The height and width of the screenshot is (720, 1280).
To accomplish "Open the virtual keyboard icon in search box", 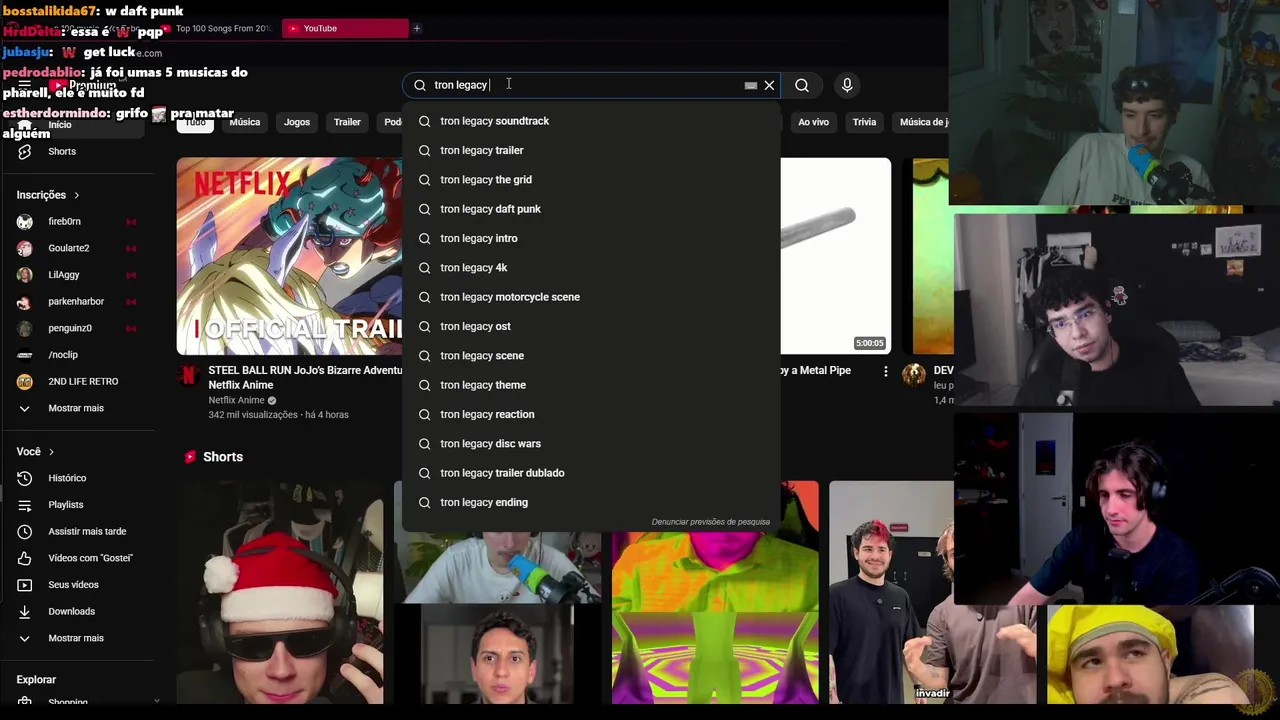I will click(x=750, y=86).
